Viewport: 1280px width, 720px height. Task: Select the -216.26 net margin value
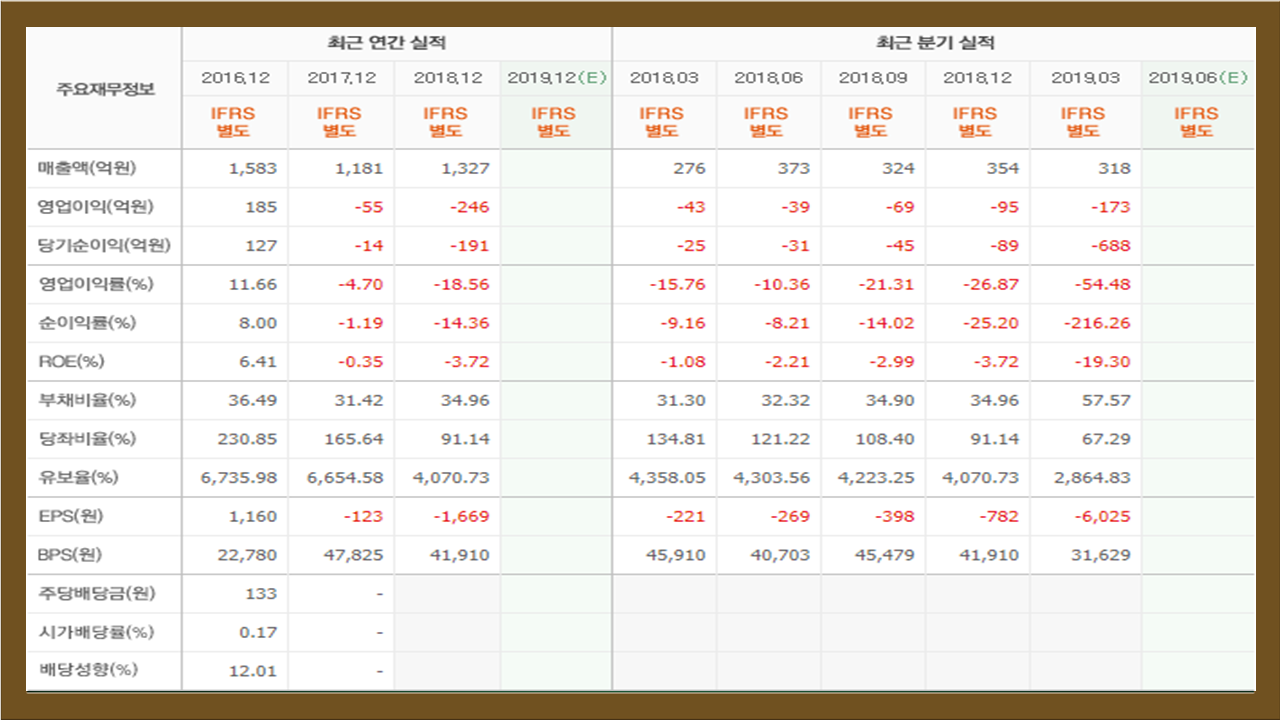coord(1099,323)
